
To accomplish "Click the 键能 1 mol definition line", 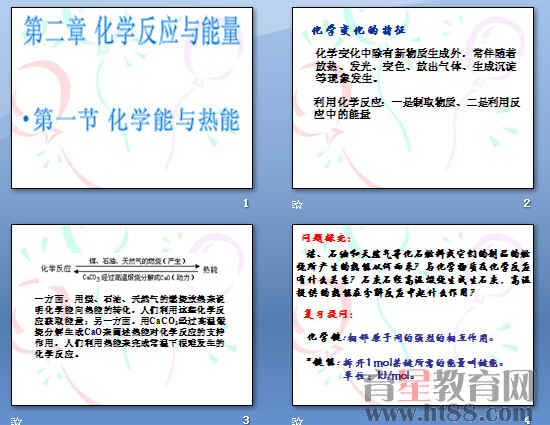I will (405, 363).
